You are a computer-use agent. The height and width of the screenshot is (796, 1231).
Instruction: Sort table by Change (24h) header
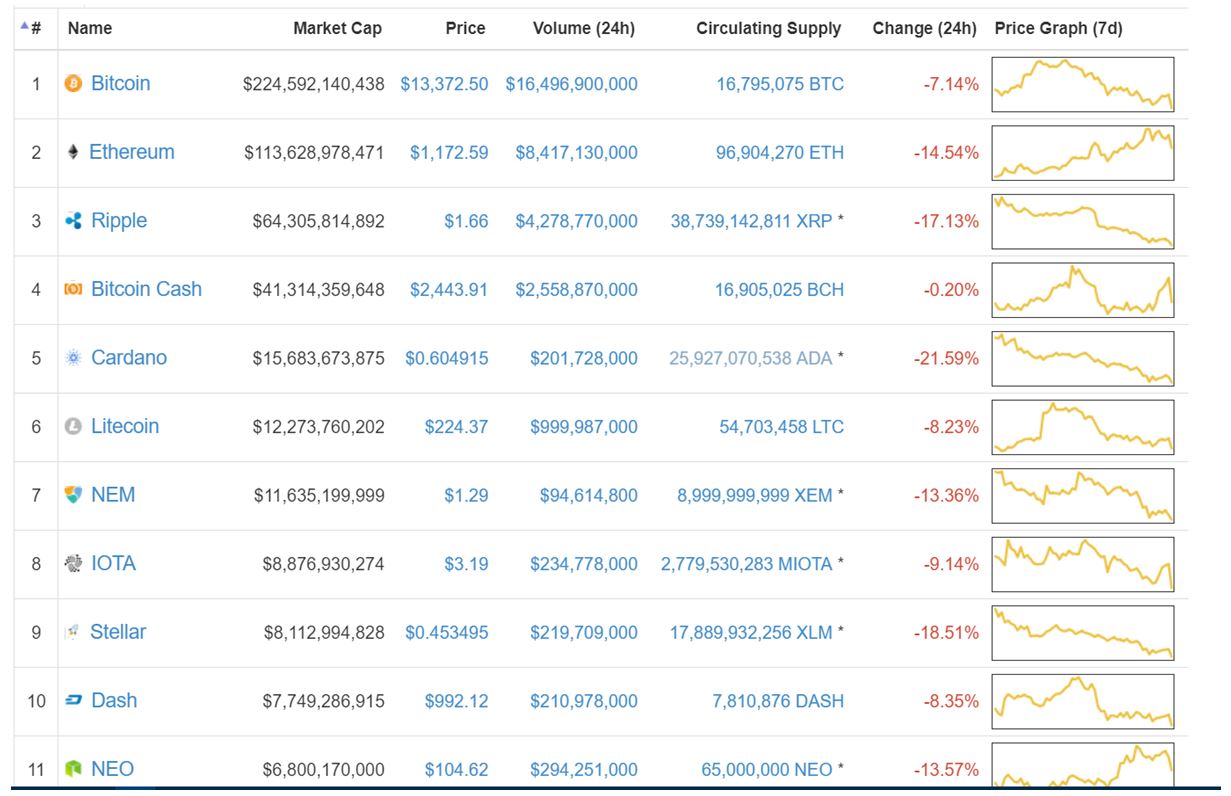point(924,29)
